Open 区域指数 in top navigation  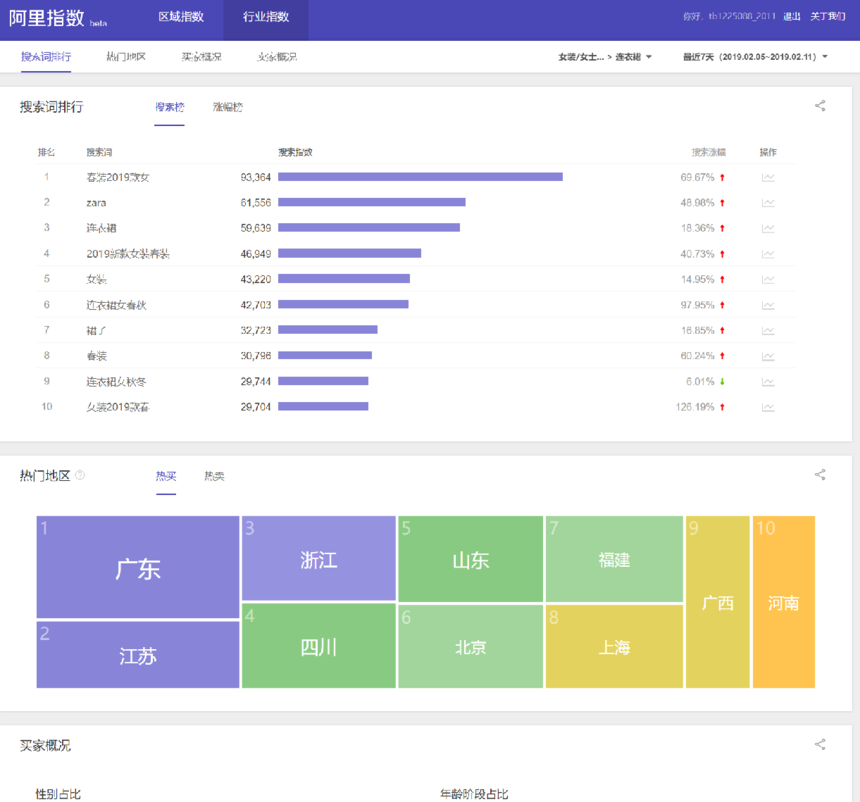point(181,17)
